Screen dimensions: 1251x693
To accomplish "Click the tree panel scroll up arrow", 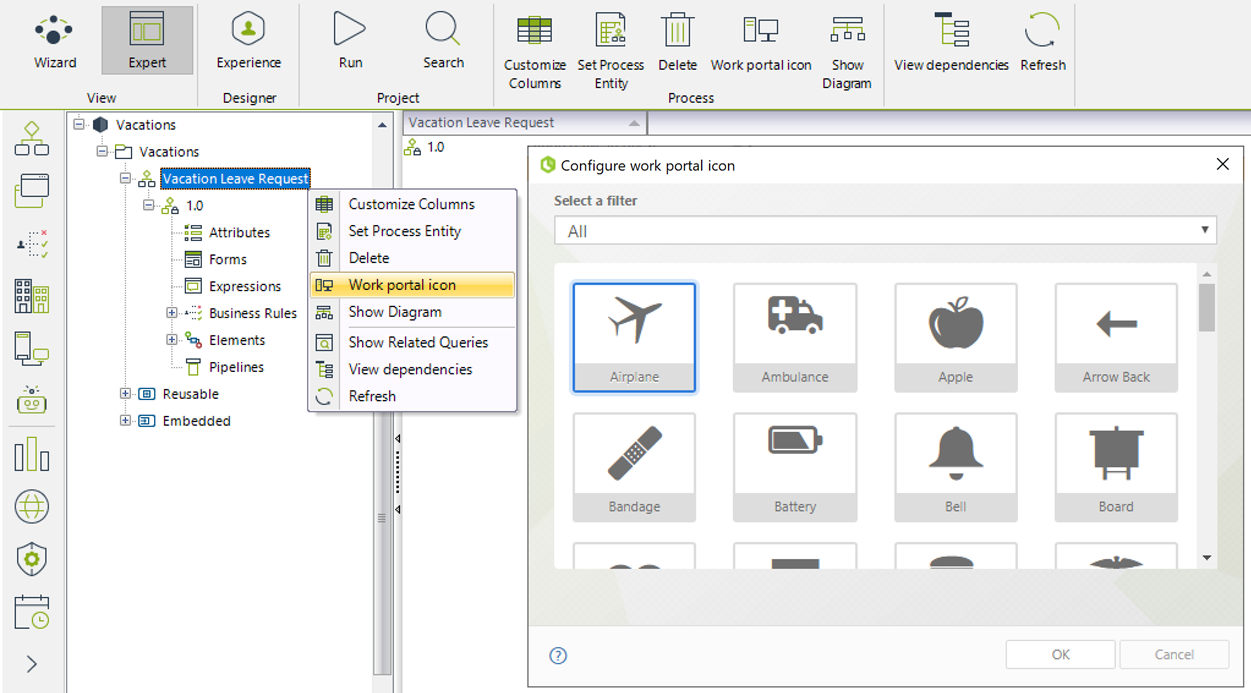I will click(x=382, y=125).
